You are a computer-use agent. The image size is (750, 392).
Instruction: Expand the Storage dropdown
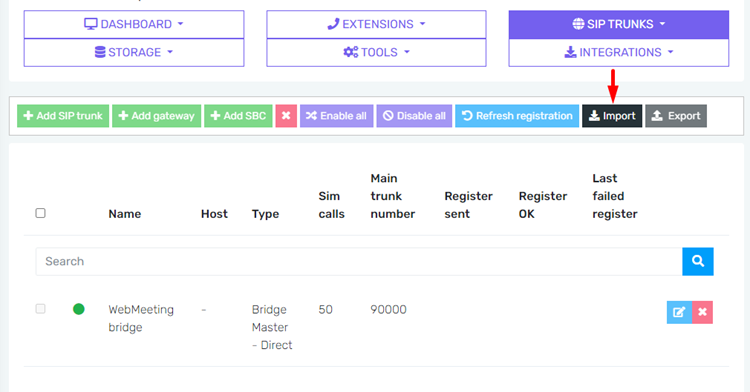[x=134, y=52]
